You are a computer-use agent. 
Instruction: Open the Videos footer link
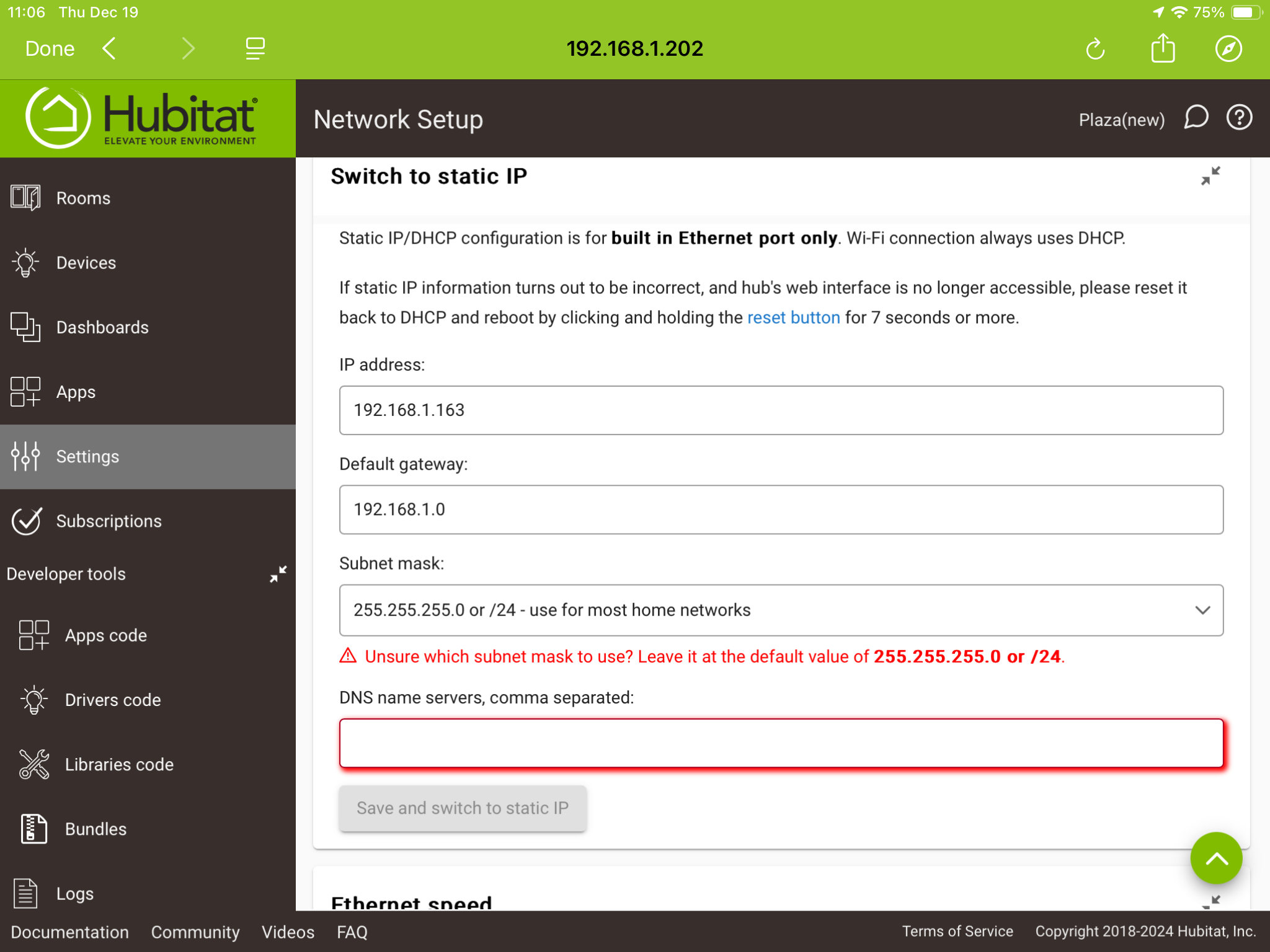pos(288,932)
